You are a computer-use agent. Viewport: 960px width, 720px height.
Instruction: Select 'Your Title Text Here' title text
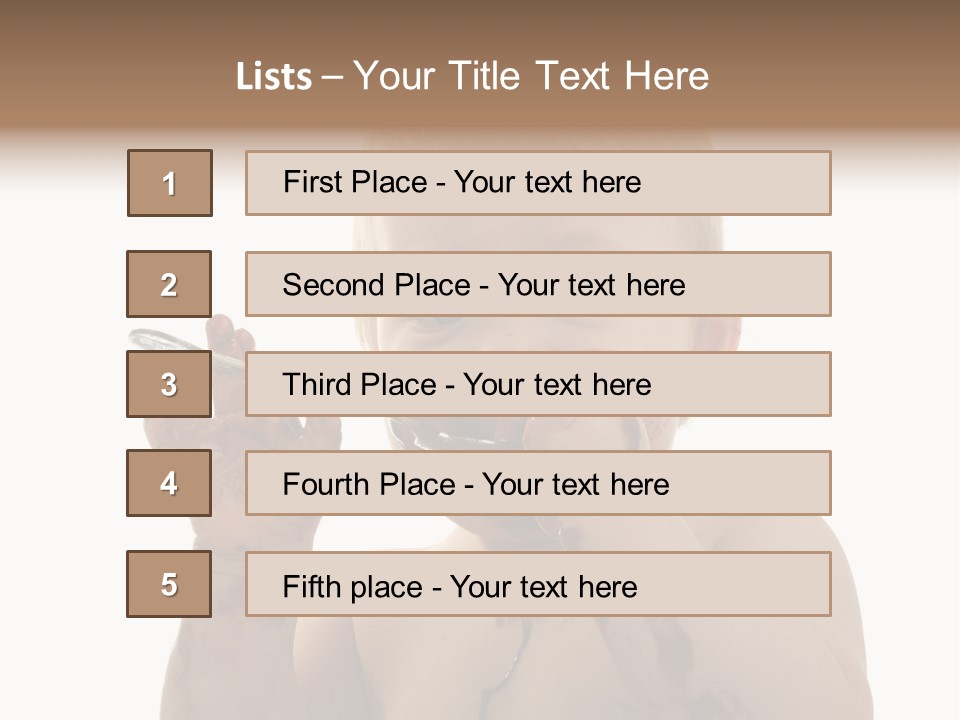(x=531, y=76)
